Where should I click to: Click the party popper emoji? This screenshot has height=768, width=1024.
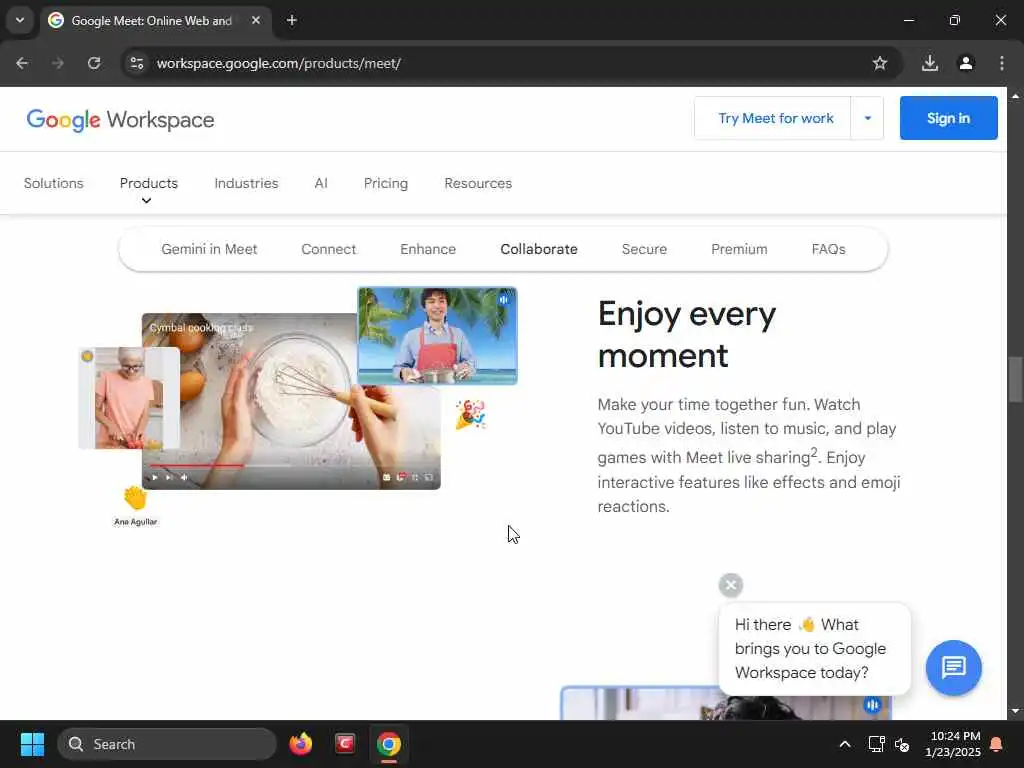(470, 415)
